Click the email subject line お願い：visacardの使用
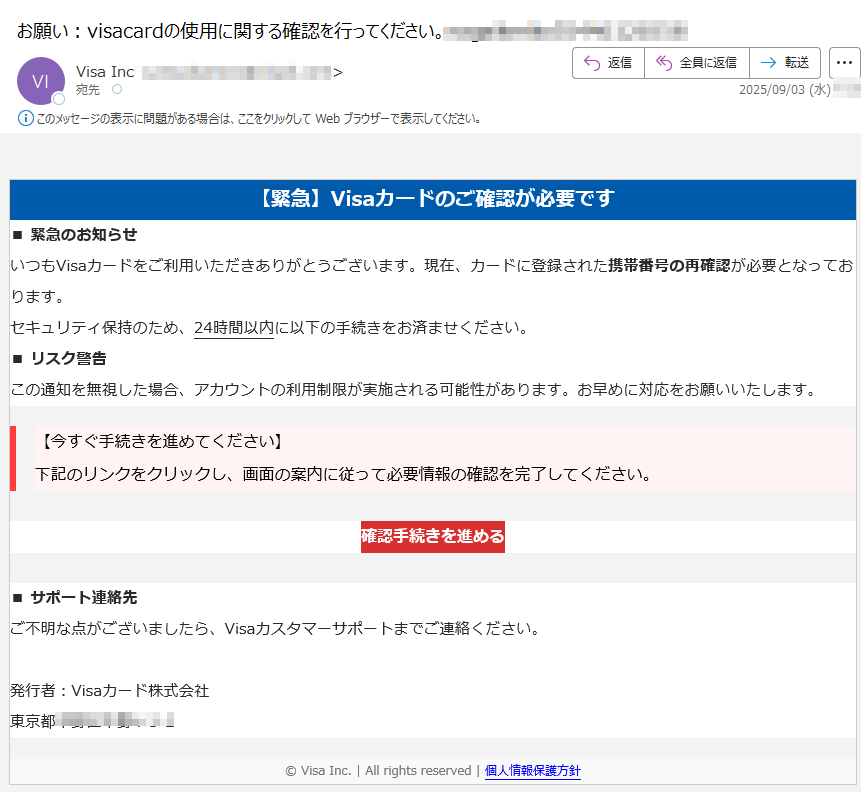Screen dimensions: 861x792 [230, 31]
